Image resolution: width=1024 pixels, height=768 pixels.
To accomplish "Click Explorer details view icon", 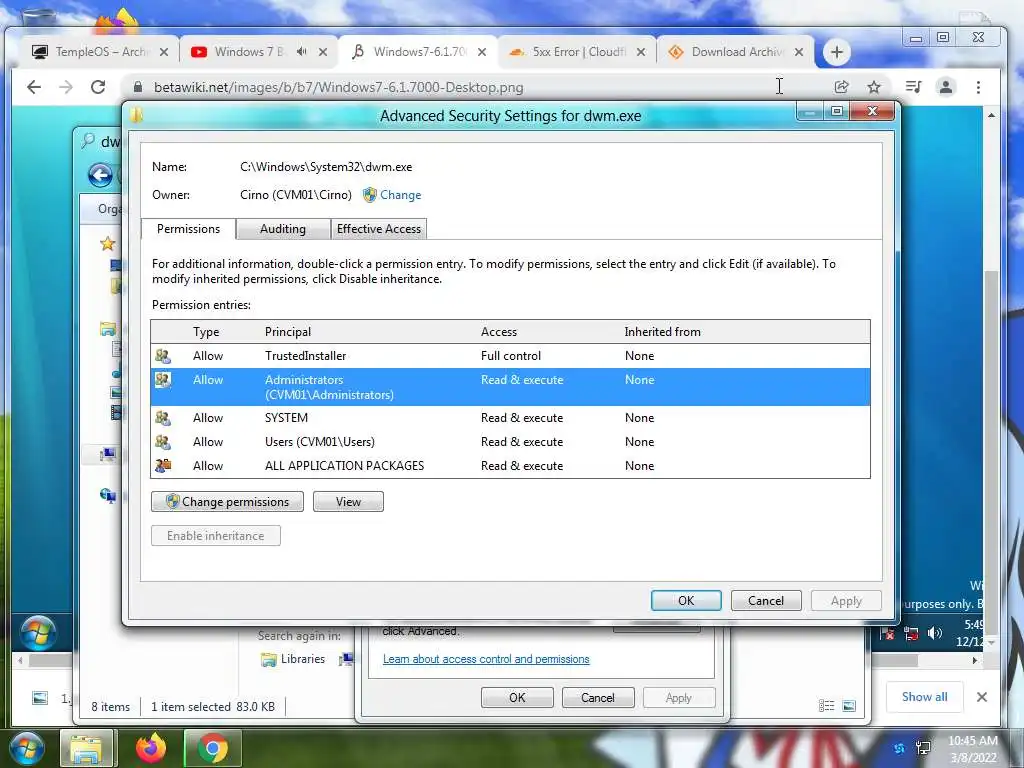I will (x=826, y=705).
